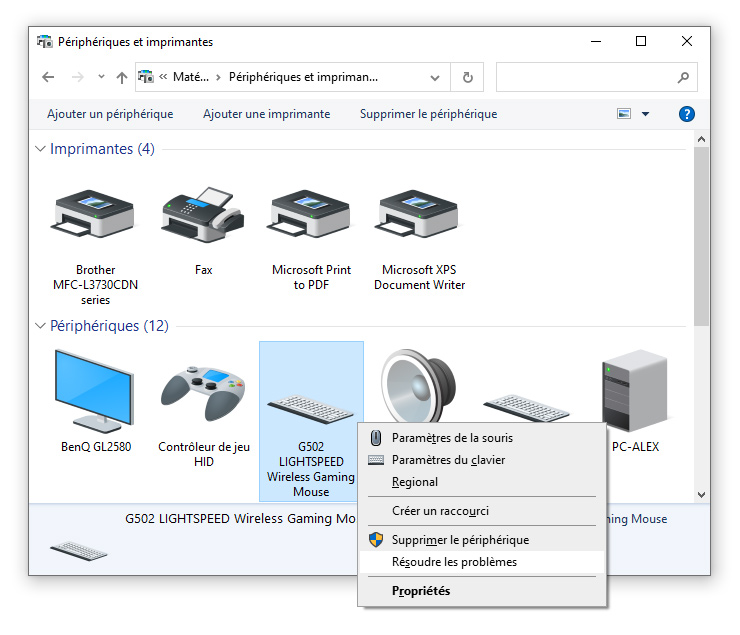740x635 pixels.
Task: Click Supprimer le périphérique in toolbar
Action: pyautogui.click(x=429, y=114)
